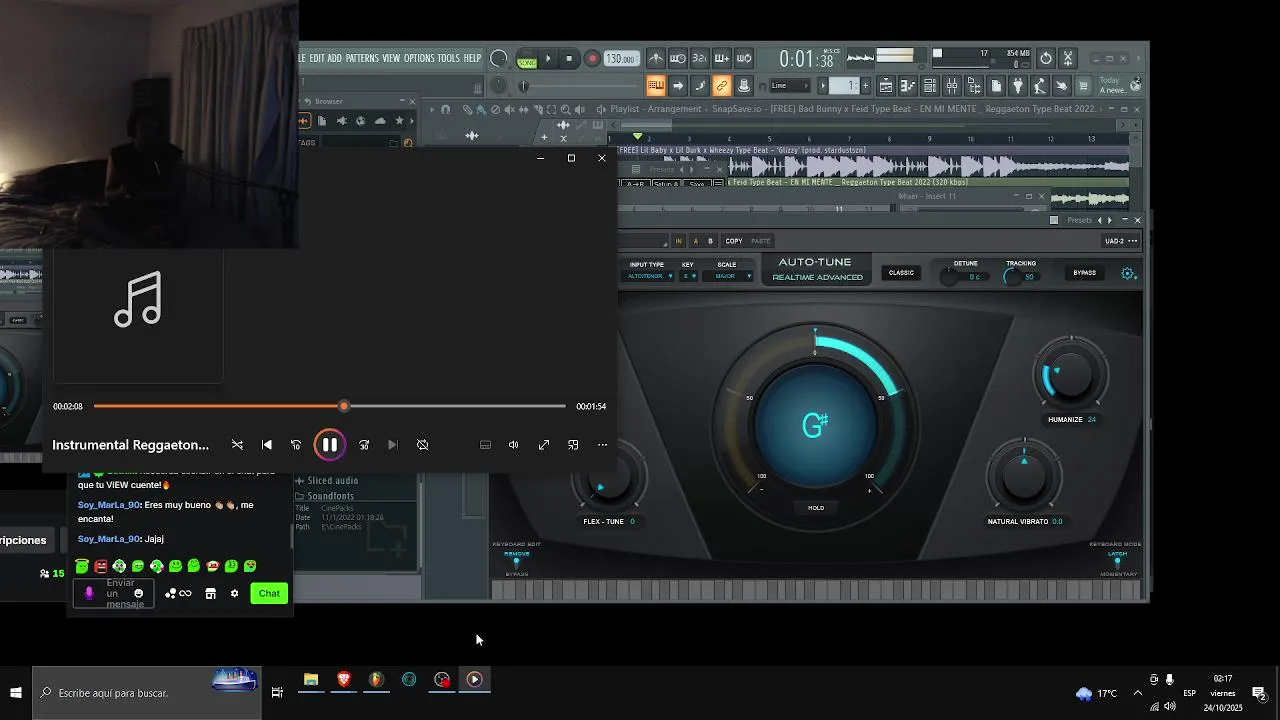Open File Explorer from the taskbar

coord(311,680)
